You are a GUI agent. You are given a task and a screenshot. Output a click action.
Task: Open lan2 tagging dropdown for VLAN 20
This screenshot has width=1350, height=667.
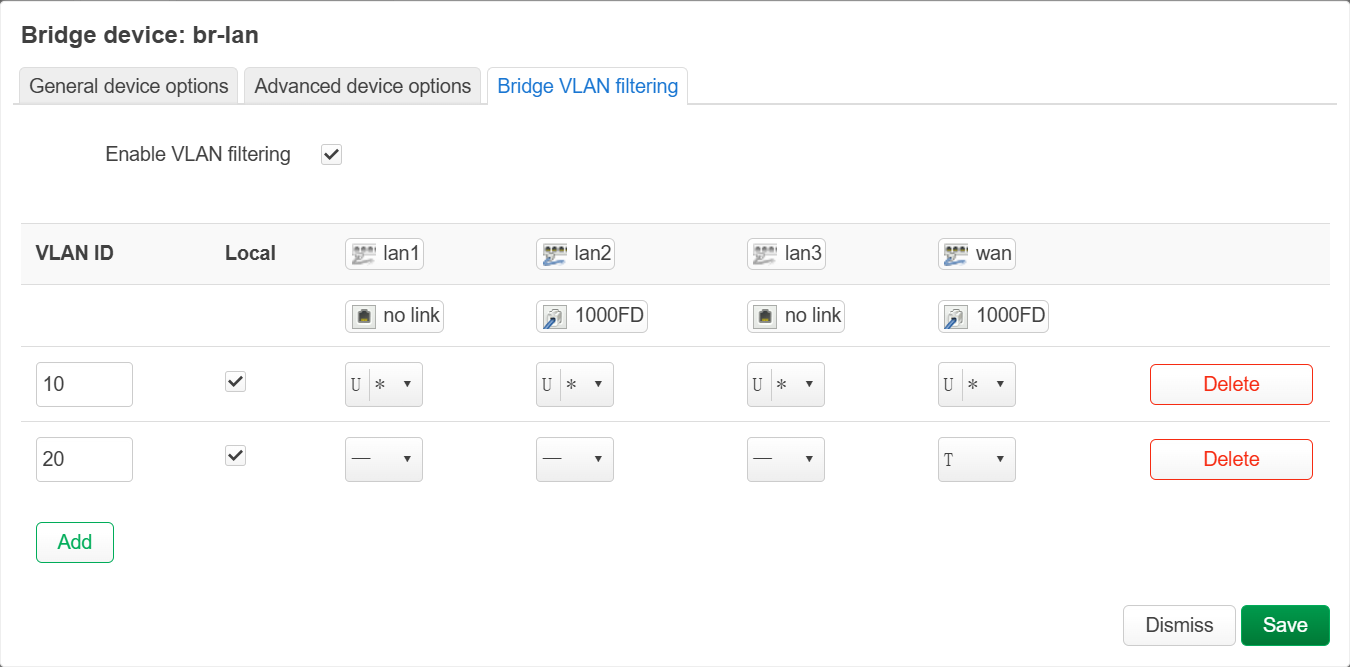pyautogui.click(x=575, y=460)
